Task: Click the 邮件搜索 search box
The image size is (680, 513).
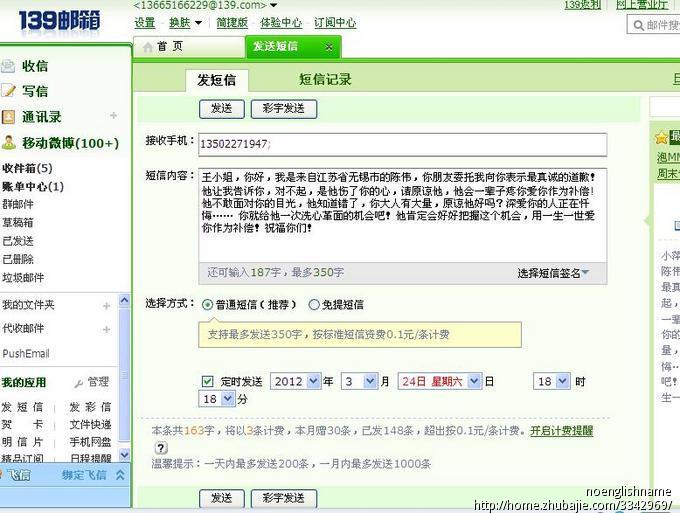Action: (654, 25)
